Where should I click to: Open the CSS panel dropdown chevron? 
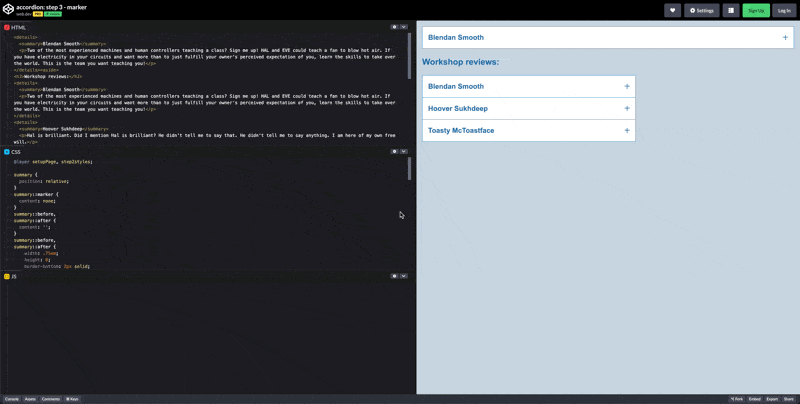tap(404, 152)
